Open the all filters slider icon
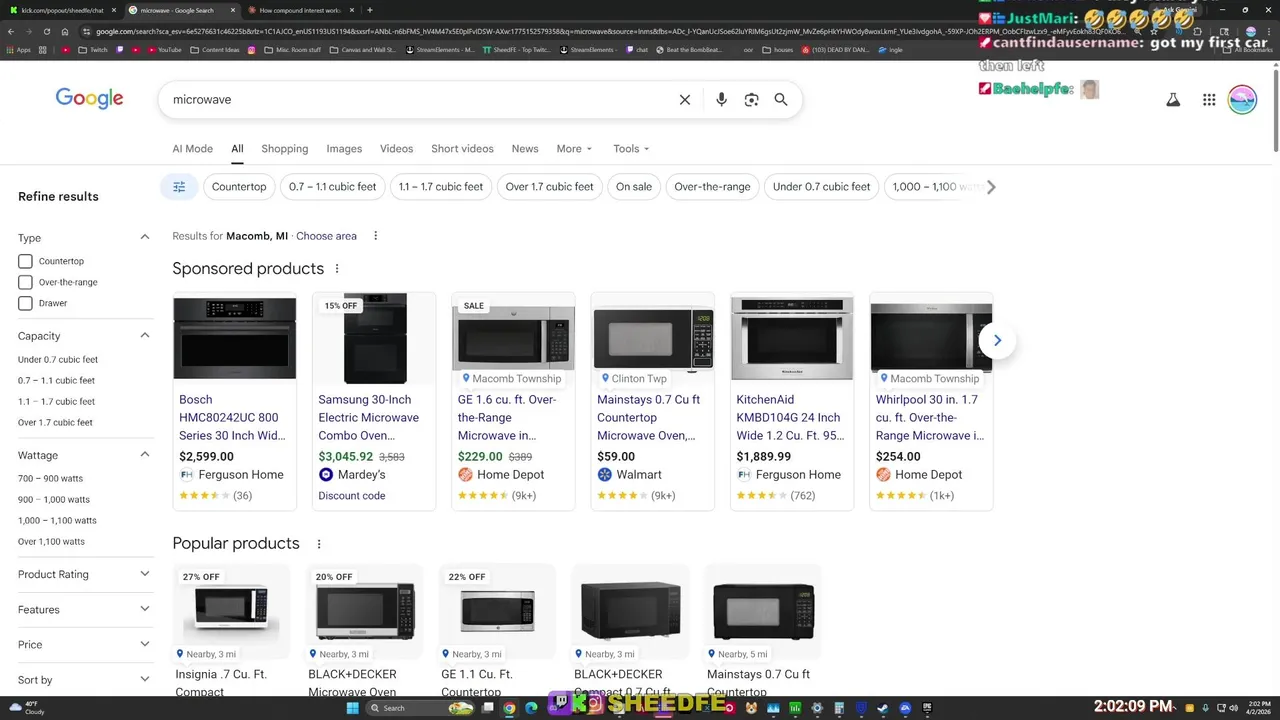The image size is (1280, 720). point(179,187)
